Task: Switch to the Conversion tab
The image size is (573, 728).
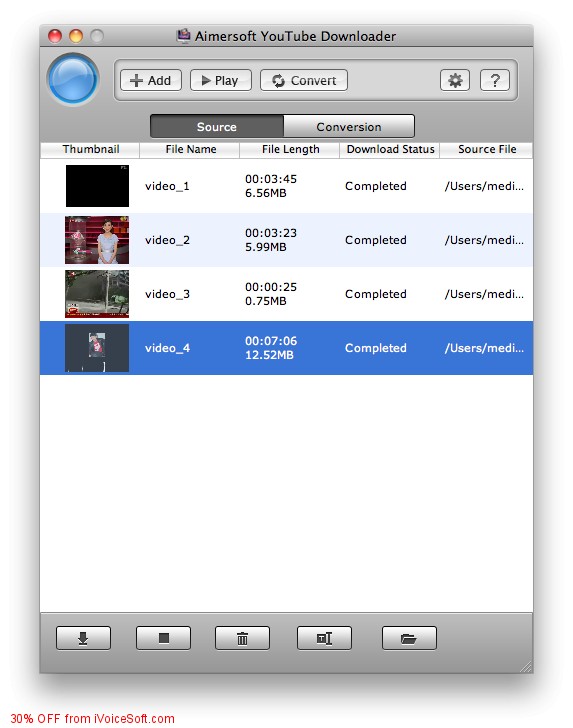Action: click(349, 126)
